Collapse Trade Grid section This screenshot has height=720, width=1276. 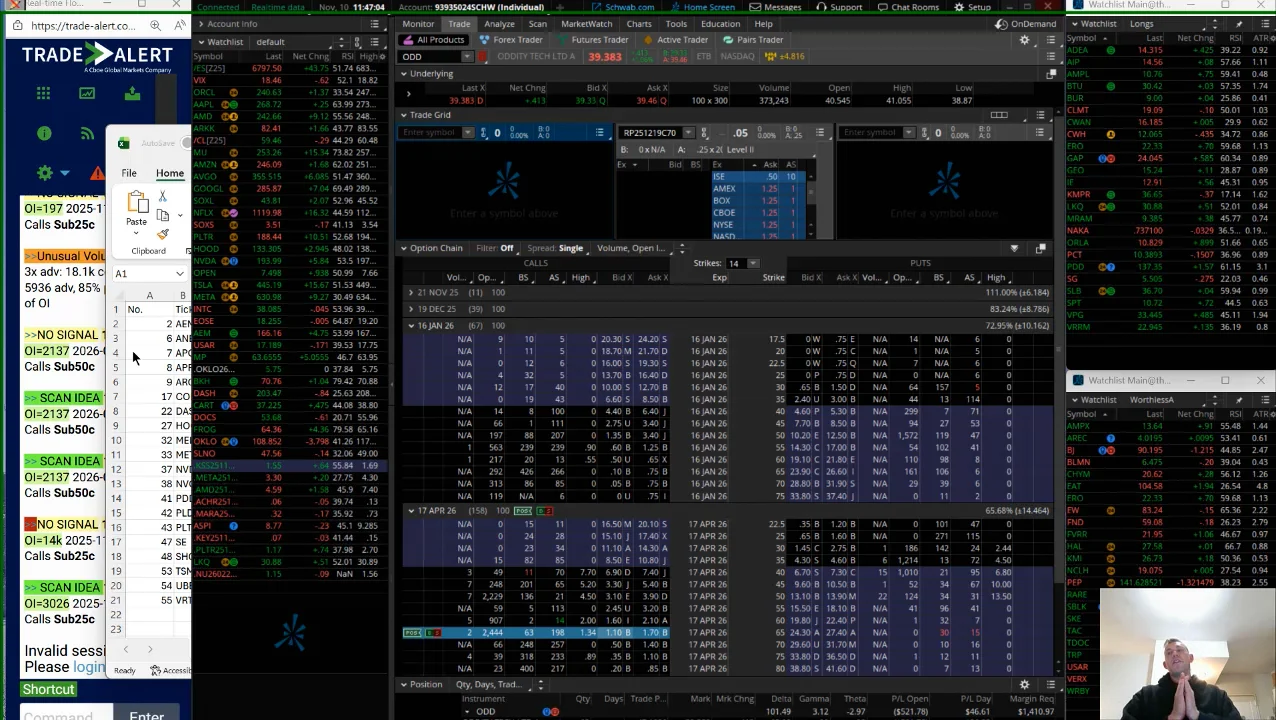(x=404, y=115)
